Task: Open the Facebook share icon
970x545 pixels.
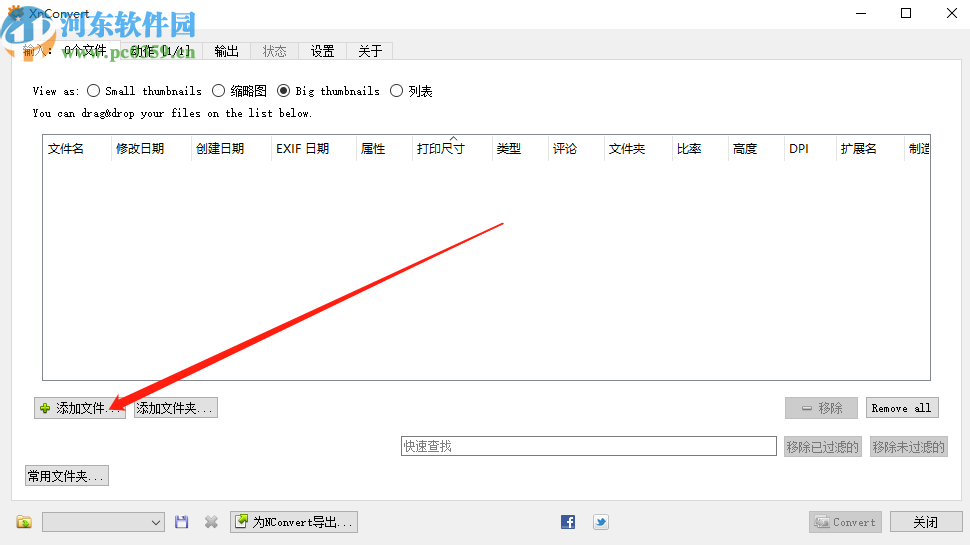Action: pyautogui.click(x=568, y=522)
